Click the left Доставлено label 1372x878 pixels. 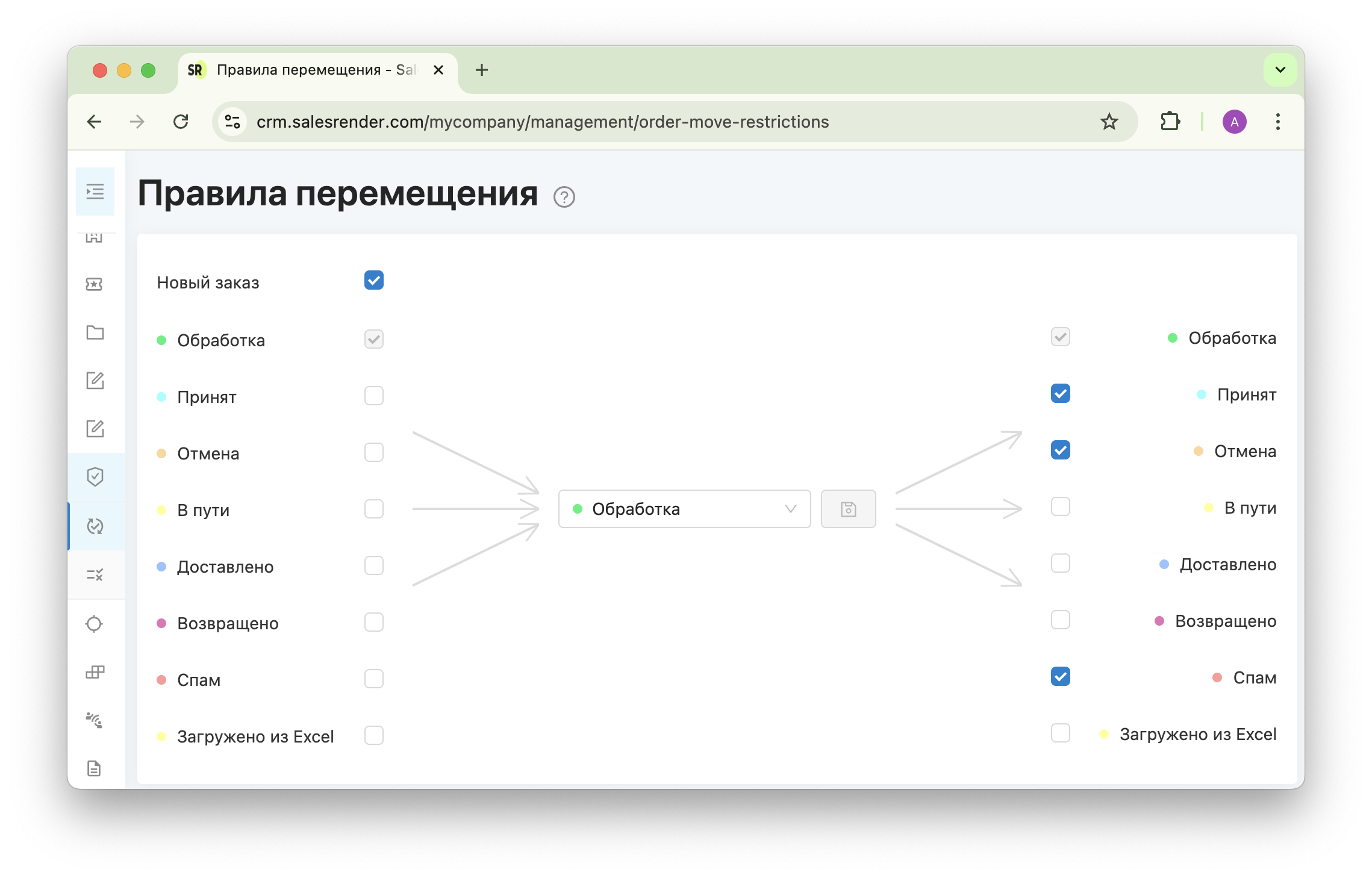225,567
